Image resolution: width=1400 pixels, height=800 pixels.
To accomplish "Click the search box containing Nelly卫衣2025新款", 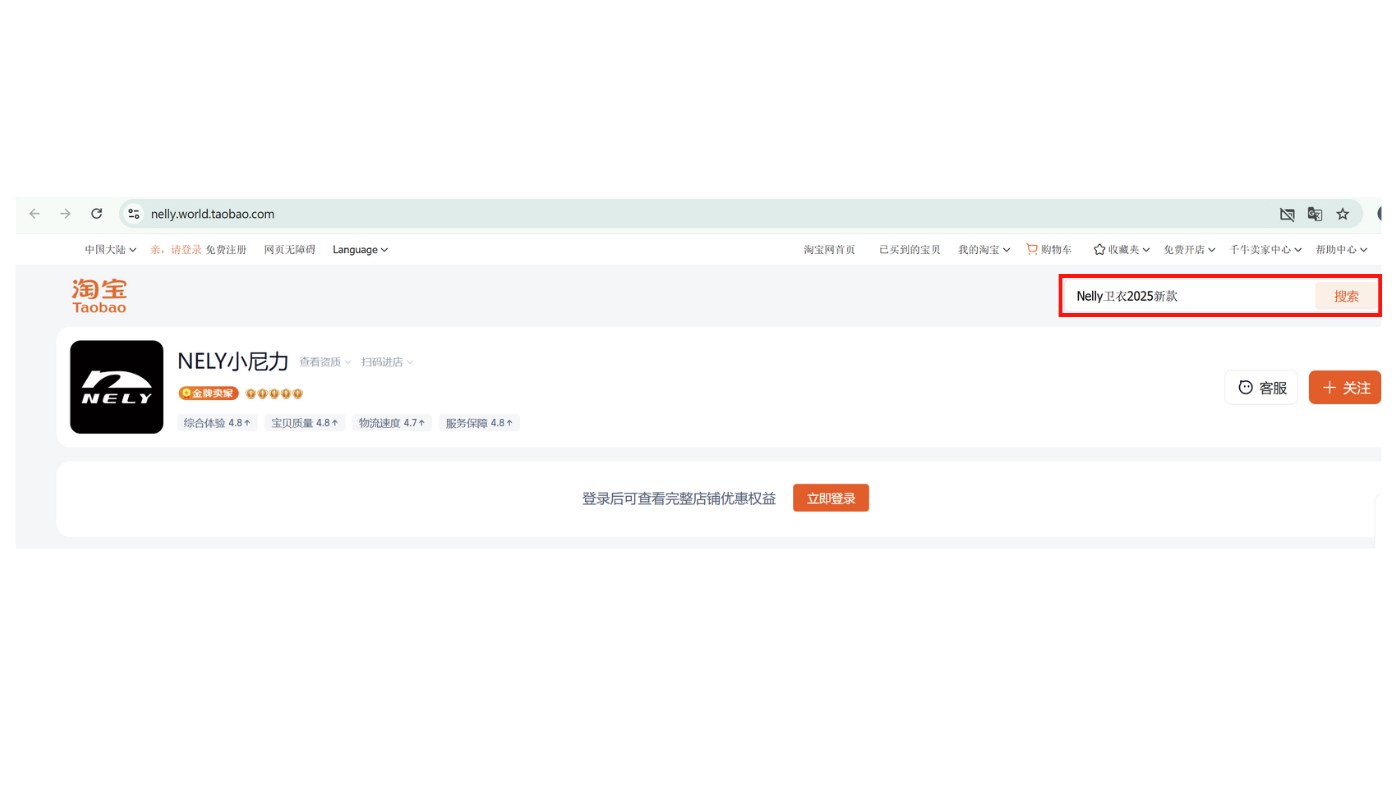I will tap(1188, 296).
